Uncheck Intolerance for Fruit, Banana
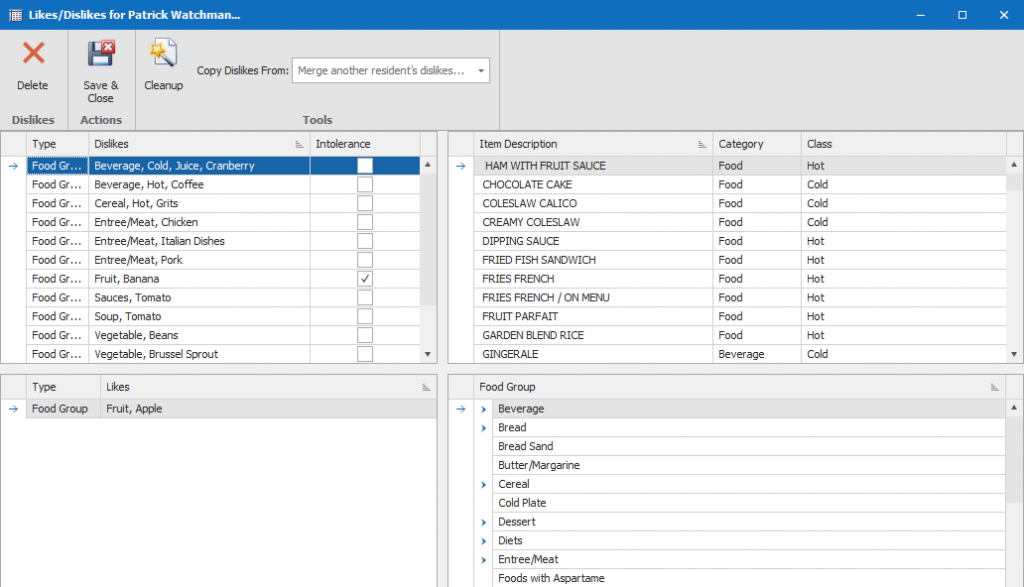The height and width of the screenshot is (587, 1024). pos(365,279)
